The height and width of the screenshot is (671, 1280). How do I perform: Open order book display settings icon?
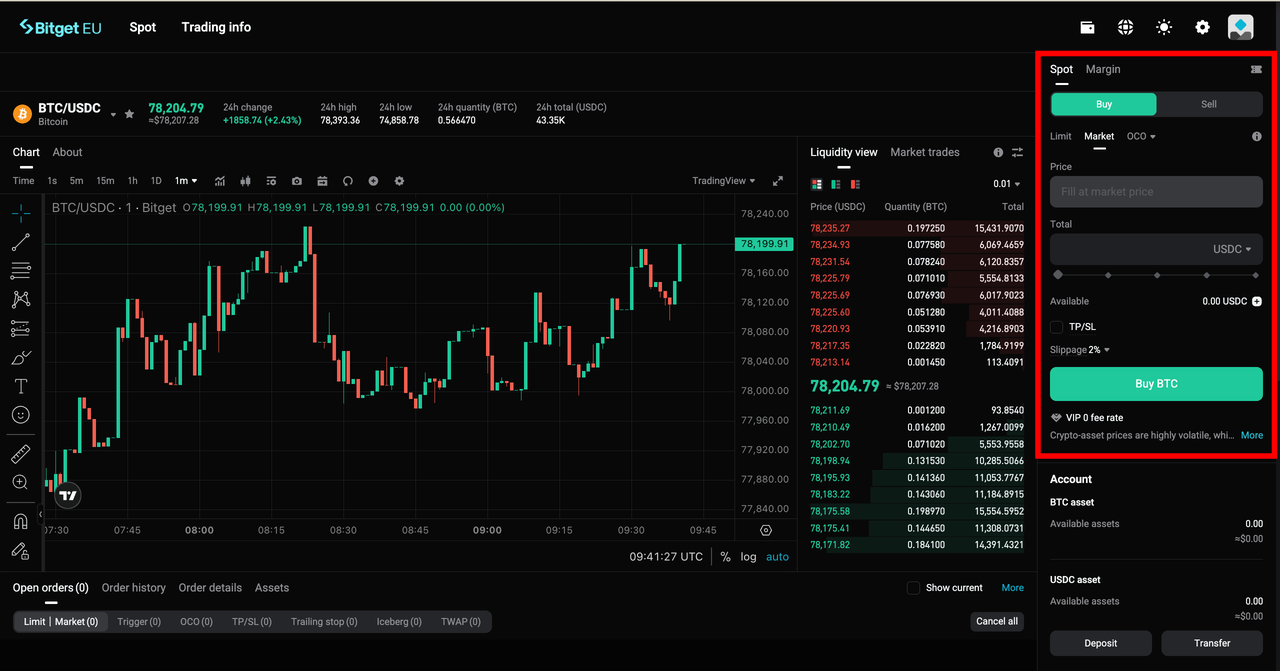[x=1017, y=153]
